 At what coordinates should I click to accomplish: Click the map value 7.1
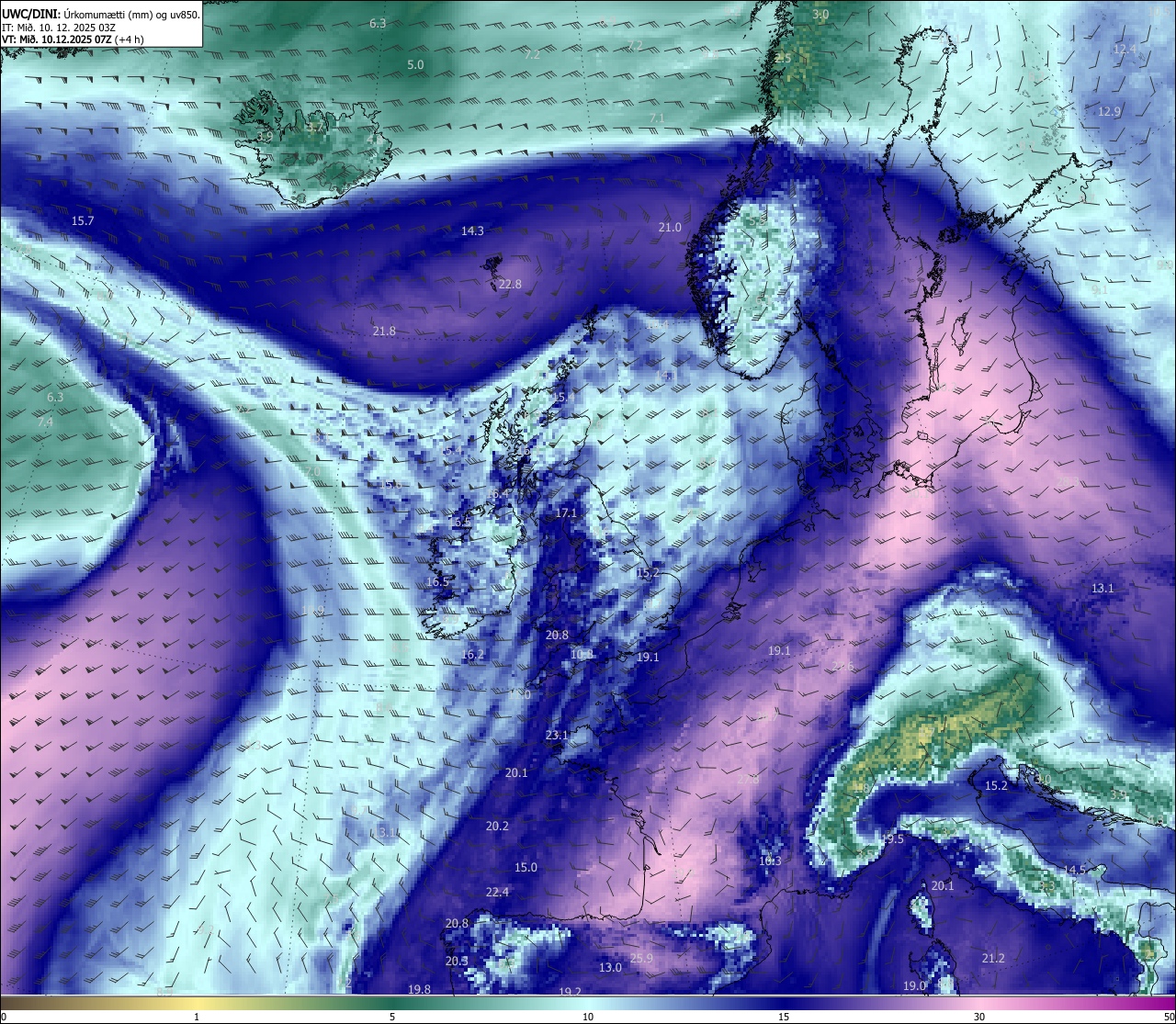[657, 119]
